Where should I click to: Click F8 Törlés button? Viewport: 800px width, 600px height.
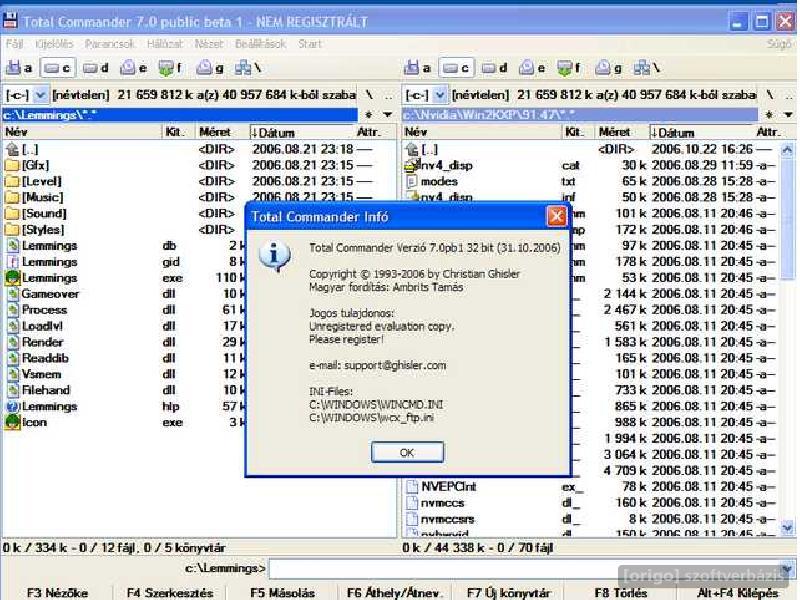(x=620, y=592)
